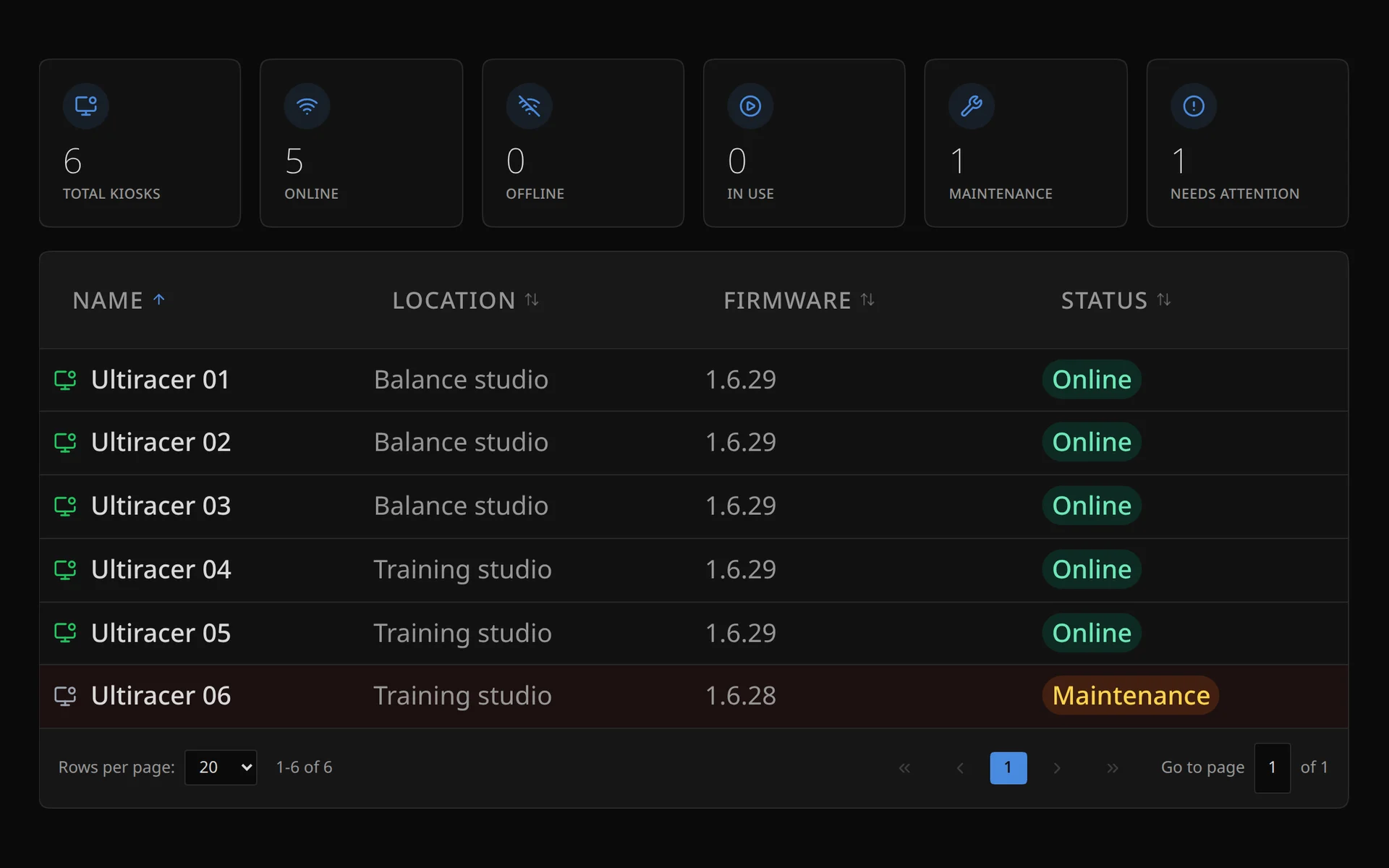Click Balance studio in Ultiracer 02 row
This screenshot has height=868, width=1389.
point(461,442)
